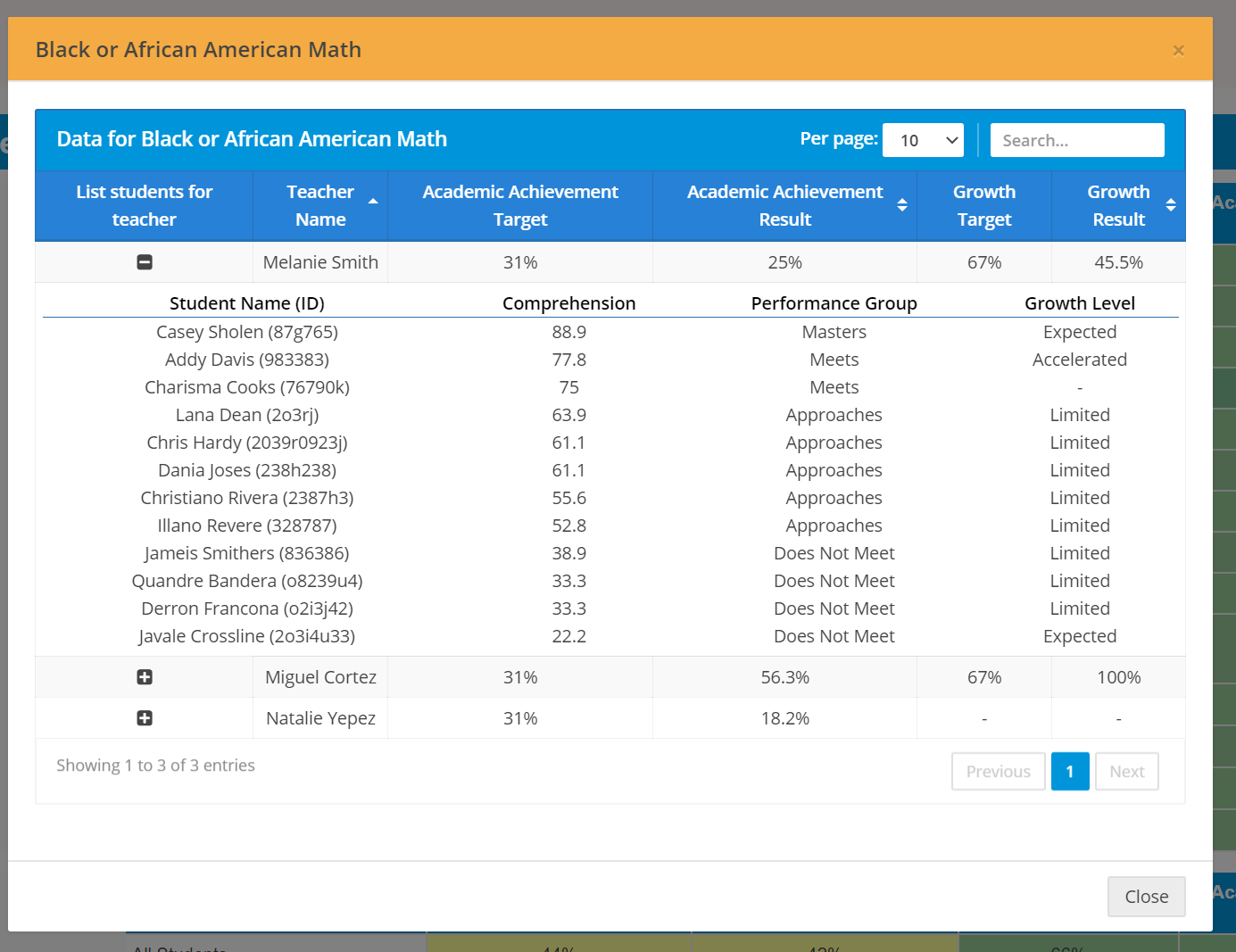Screen dimensions: 1236x952
Task: Sort by Growth Result arrows
Action: pos(1171,205)
